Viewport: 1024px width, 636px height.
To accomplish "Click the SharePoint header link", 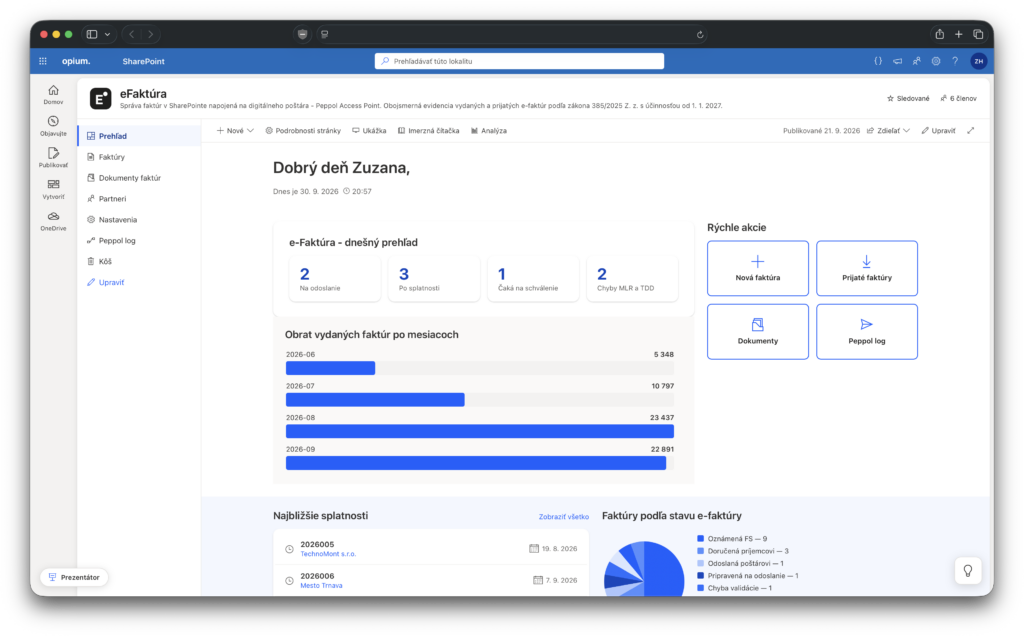I will (x=143, y=61).
